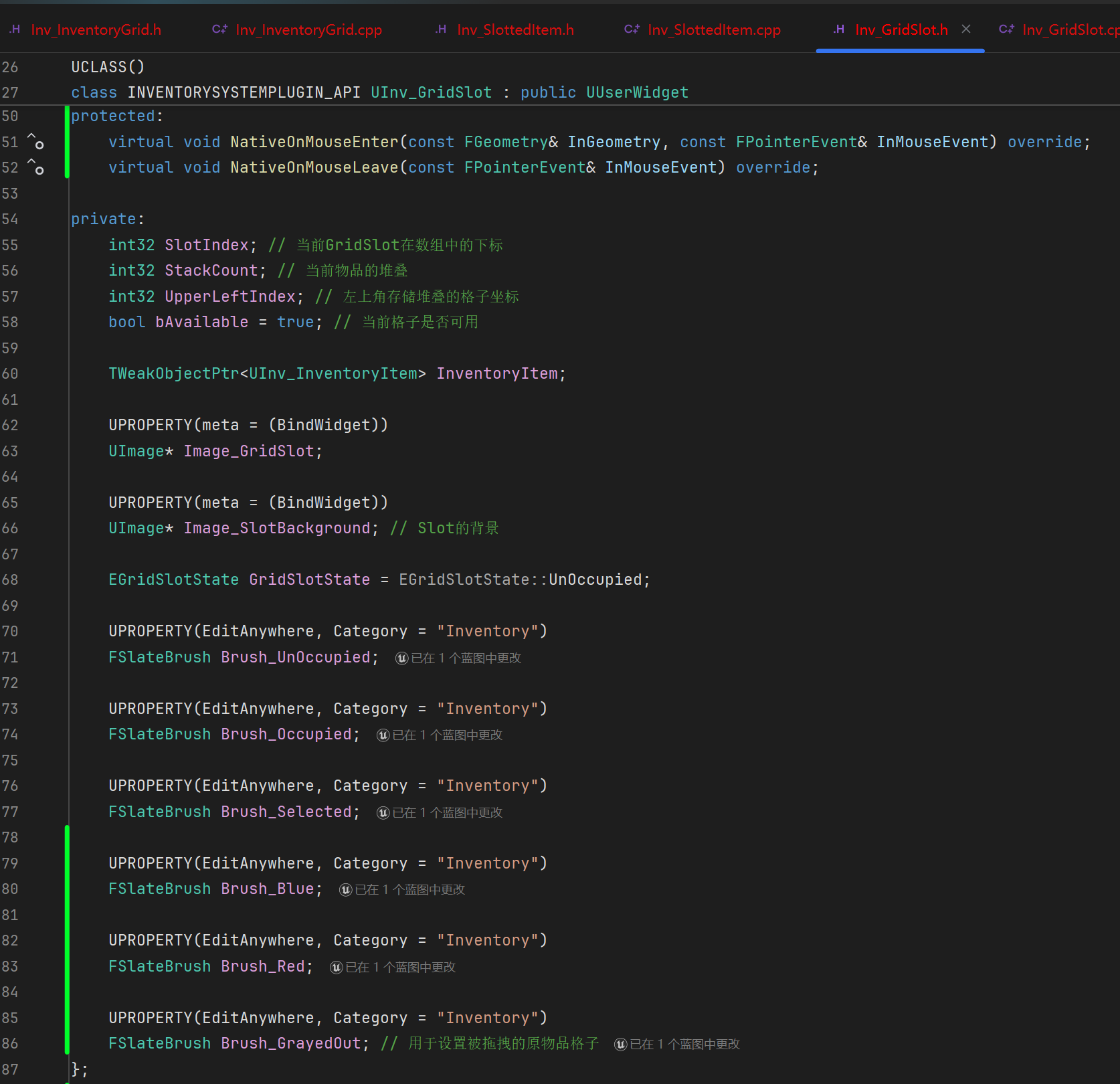Click the StackCount variable
1120x1084 pixels.
pyautogui.click(x=211, y=270)
